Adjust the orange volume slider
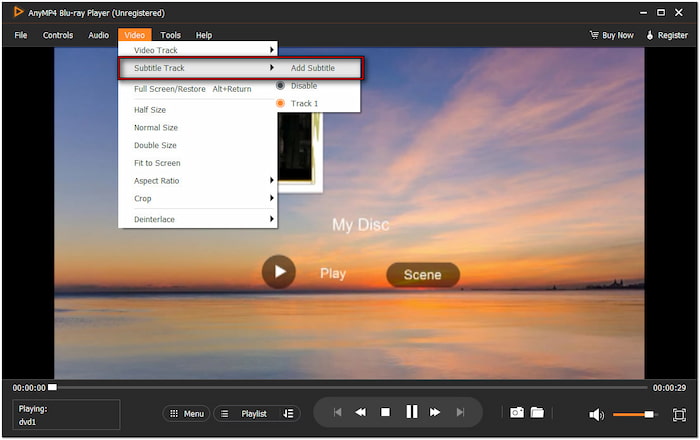 coord(634,415)
